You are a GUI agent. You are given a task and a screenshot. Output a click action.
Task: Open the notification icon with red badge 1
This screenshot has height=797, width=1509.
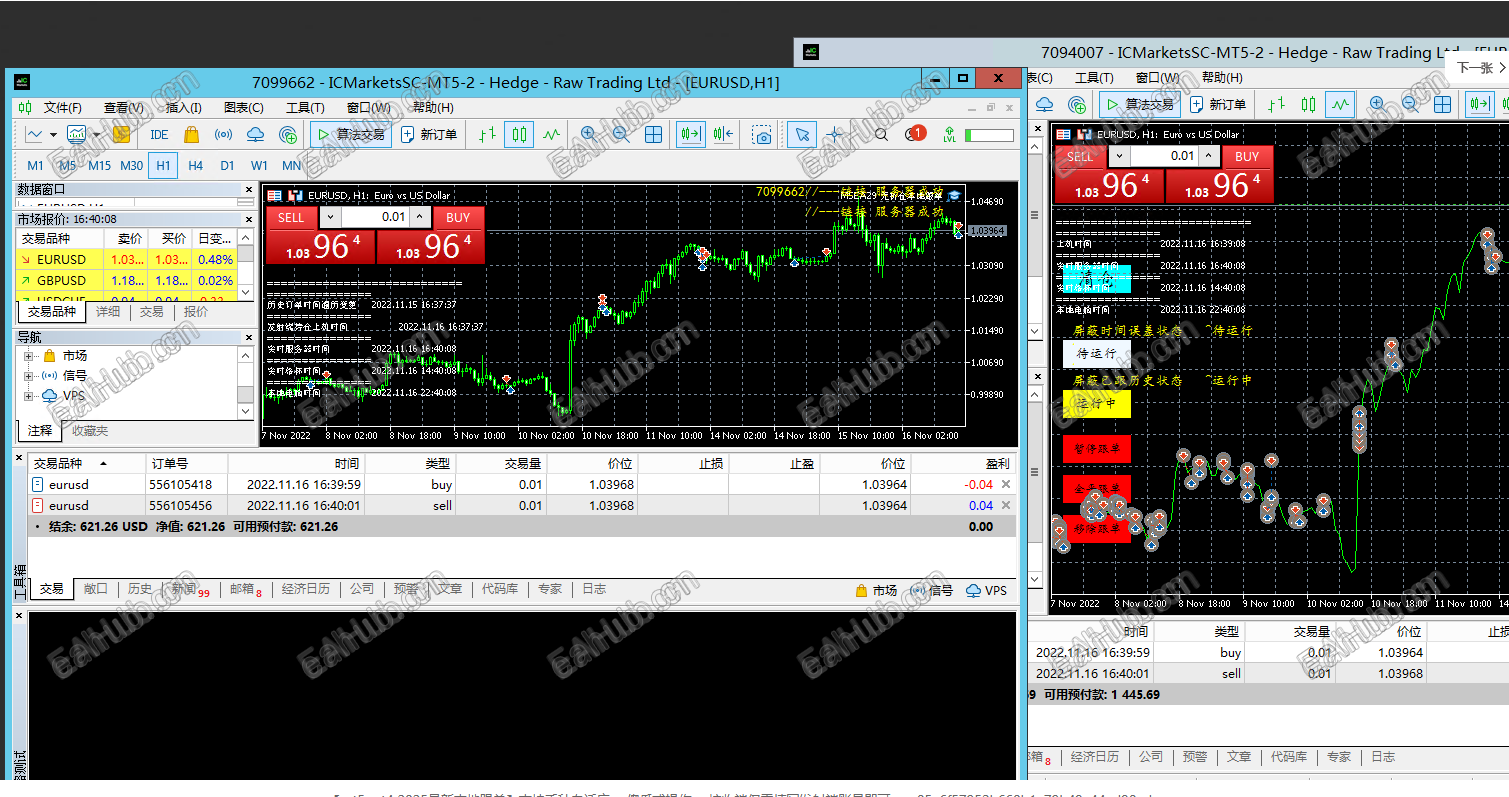pos(914,134)
